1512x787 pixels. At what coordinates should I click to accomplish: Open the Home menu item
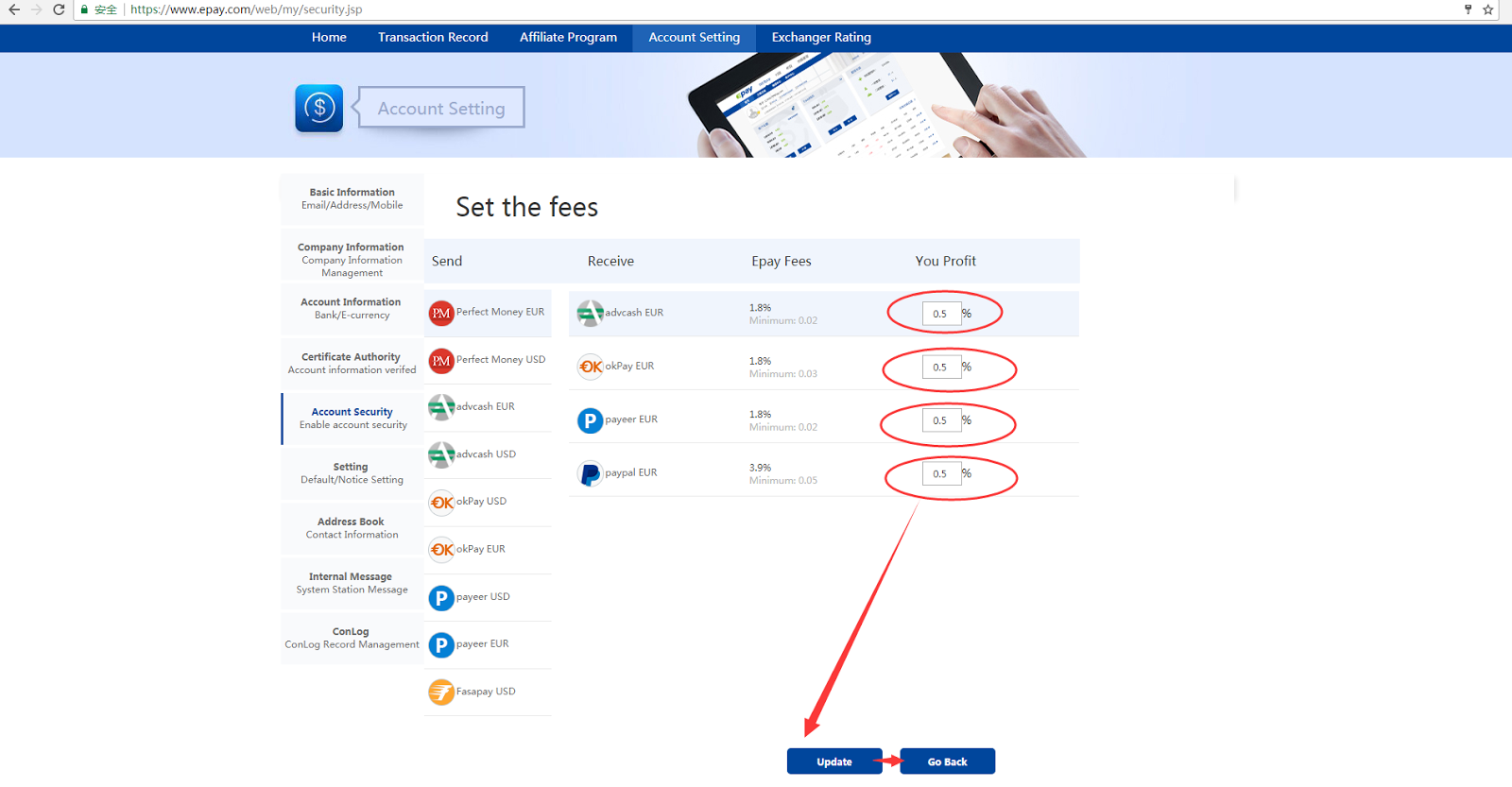tap(329, 37)
